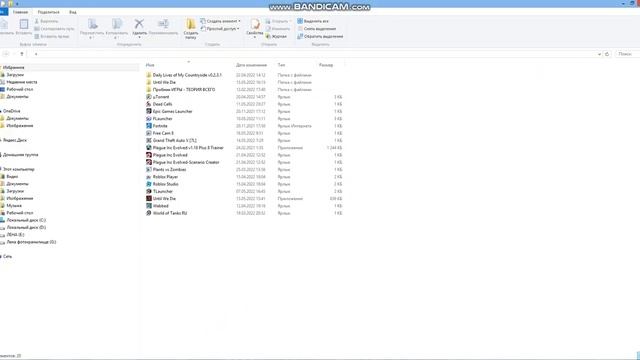Click Снять выделение in the ribbon

(x=316, y=29)
